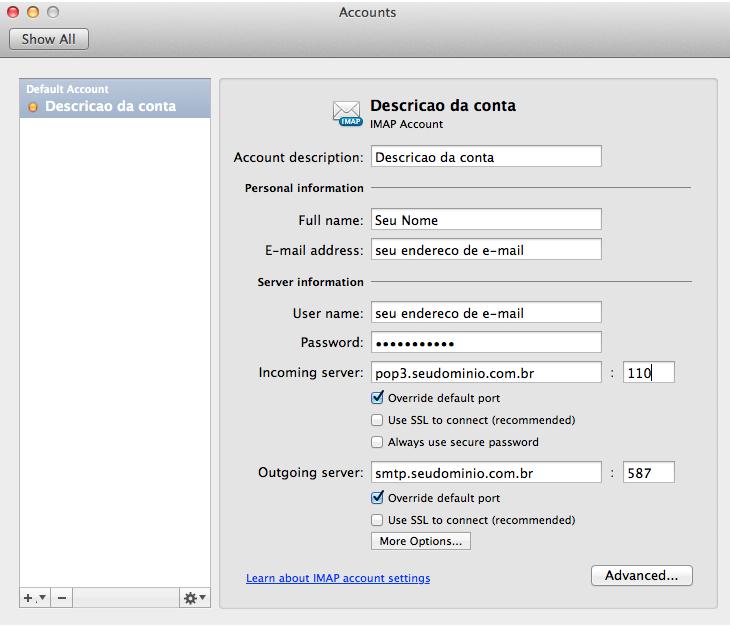
Task: Uncheck outgoing Override default port
Action: coord(377,498)
